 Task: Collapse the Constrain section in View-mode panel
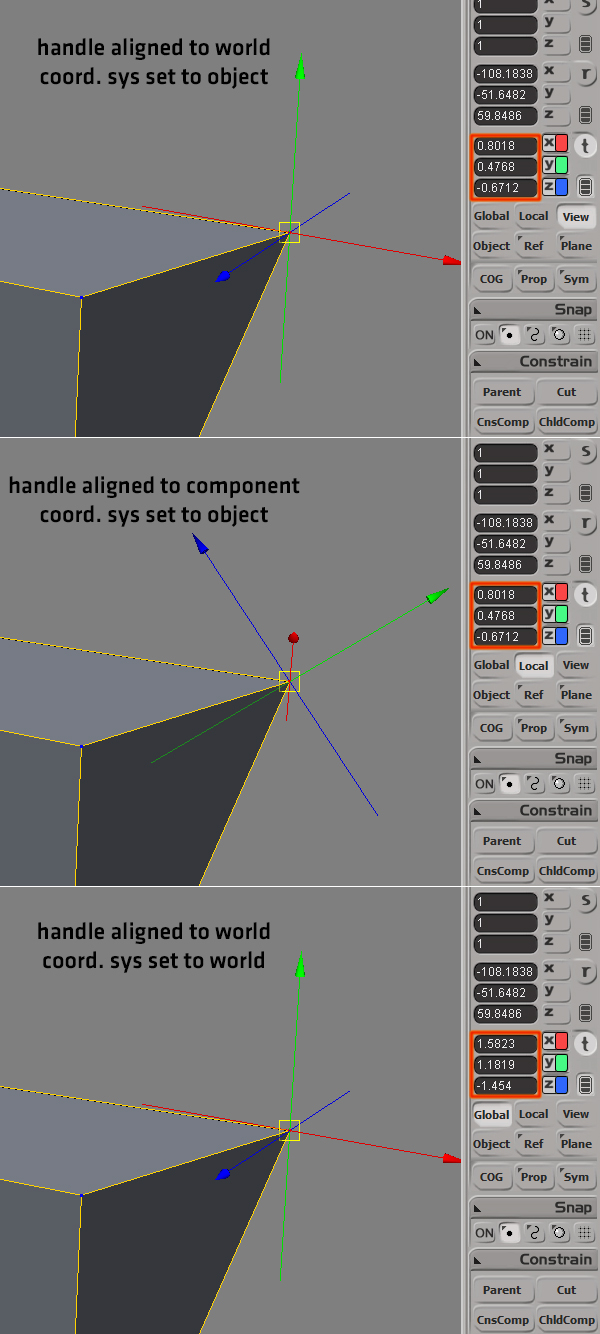pyautogui.click(x=534, y=361)
